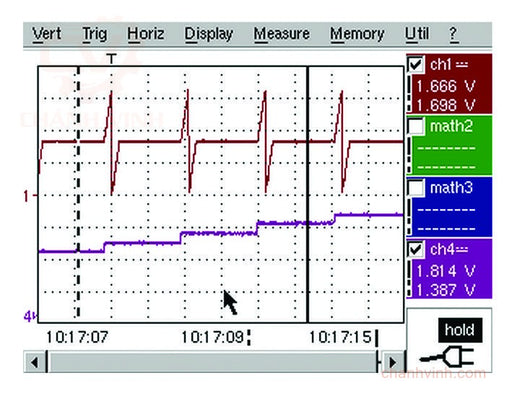This screenshot has width=512, height=396.
Task: Click the 10:17:09 timestamp
Action: [212, 337]
